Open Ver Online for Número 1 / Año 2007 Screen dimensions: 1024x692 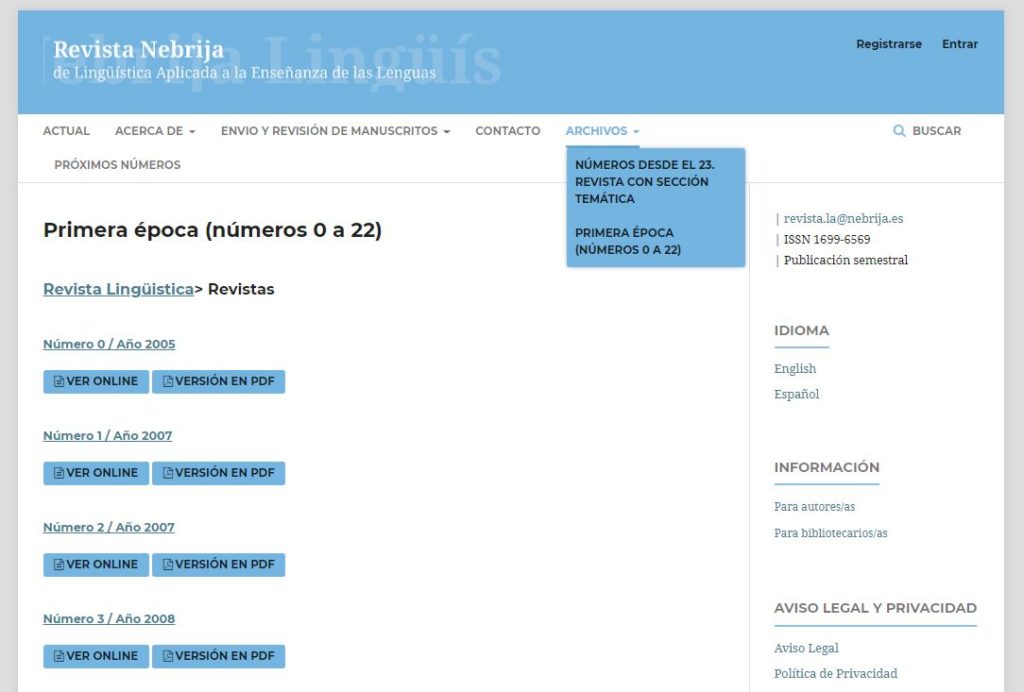coord(96,473)
